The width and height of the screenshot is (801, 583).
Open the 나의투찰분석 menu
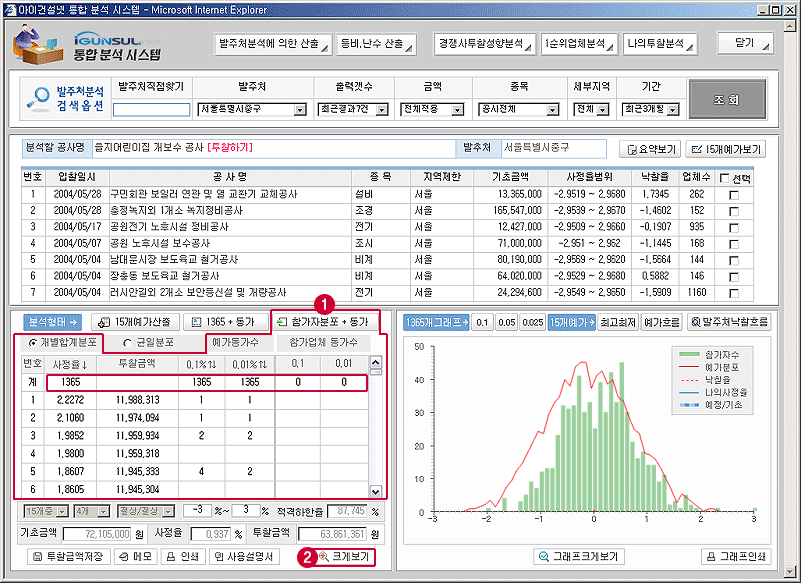tap(660, 44)
